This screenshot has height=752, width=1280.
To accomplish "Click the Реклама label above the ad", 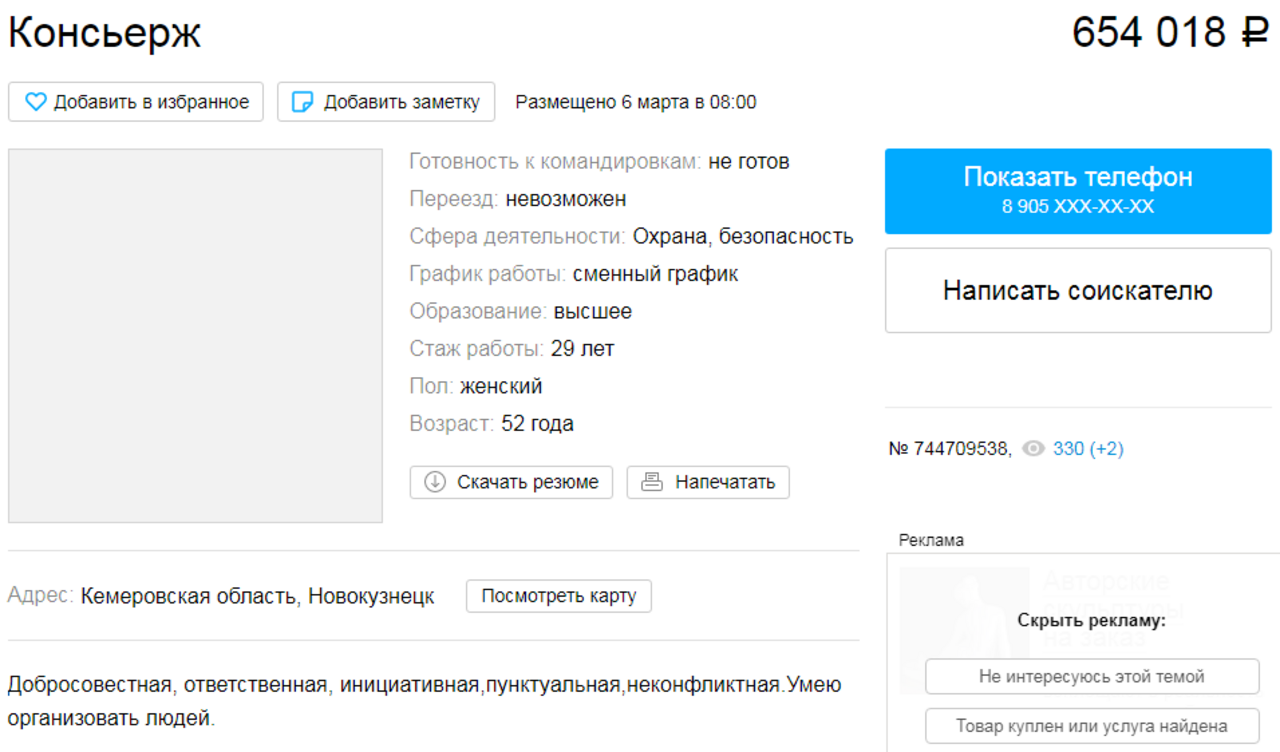I will point(931,540).
